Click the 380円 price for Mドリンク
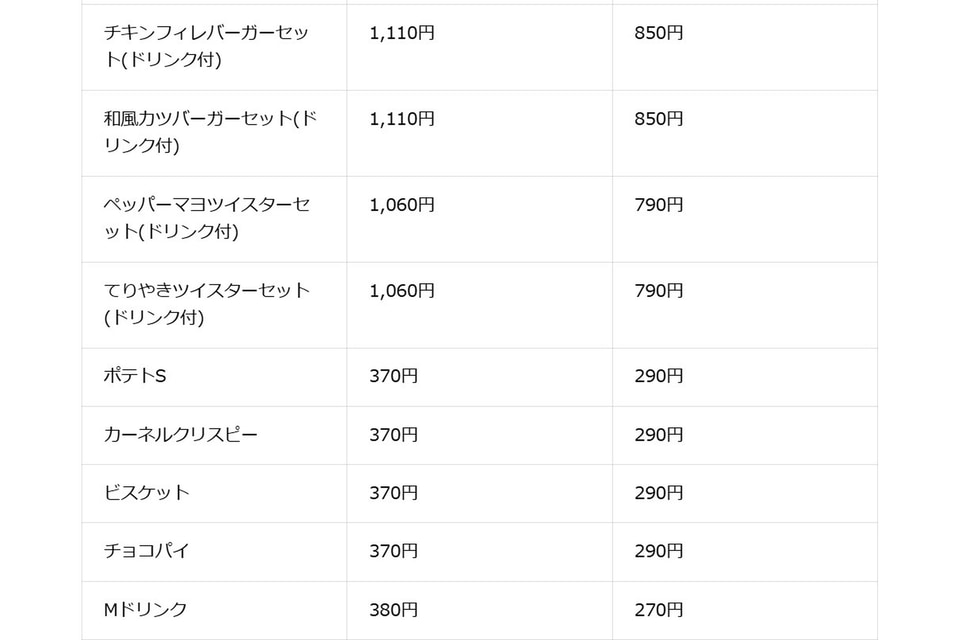 (x=394, y=609)
